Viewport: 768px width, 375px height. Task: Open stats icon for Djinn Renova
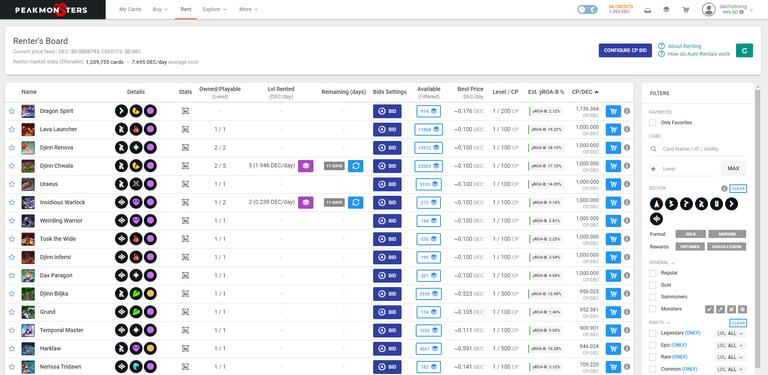point(185,147)
